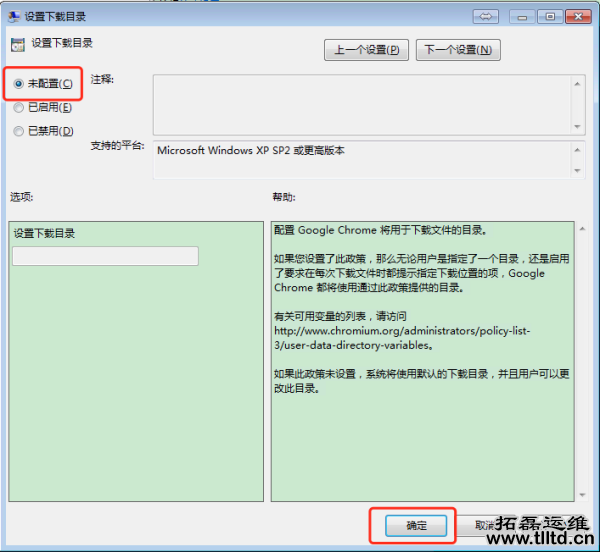The height and width of the screenshot is (552, 600).
Task: Click supported platform box scroll up arrow
Action: coord(577,150)
